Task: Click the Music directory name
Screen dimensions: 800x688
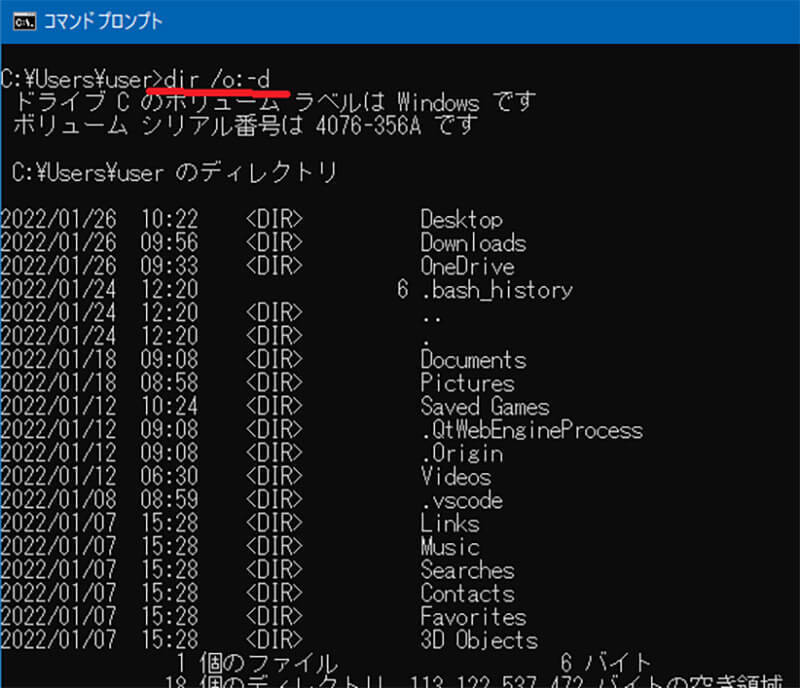Action: 449,548
